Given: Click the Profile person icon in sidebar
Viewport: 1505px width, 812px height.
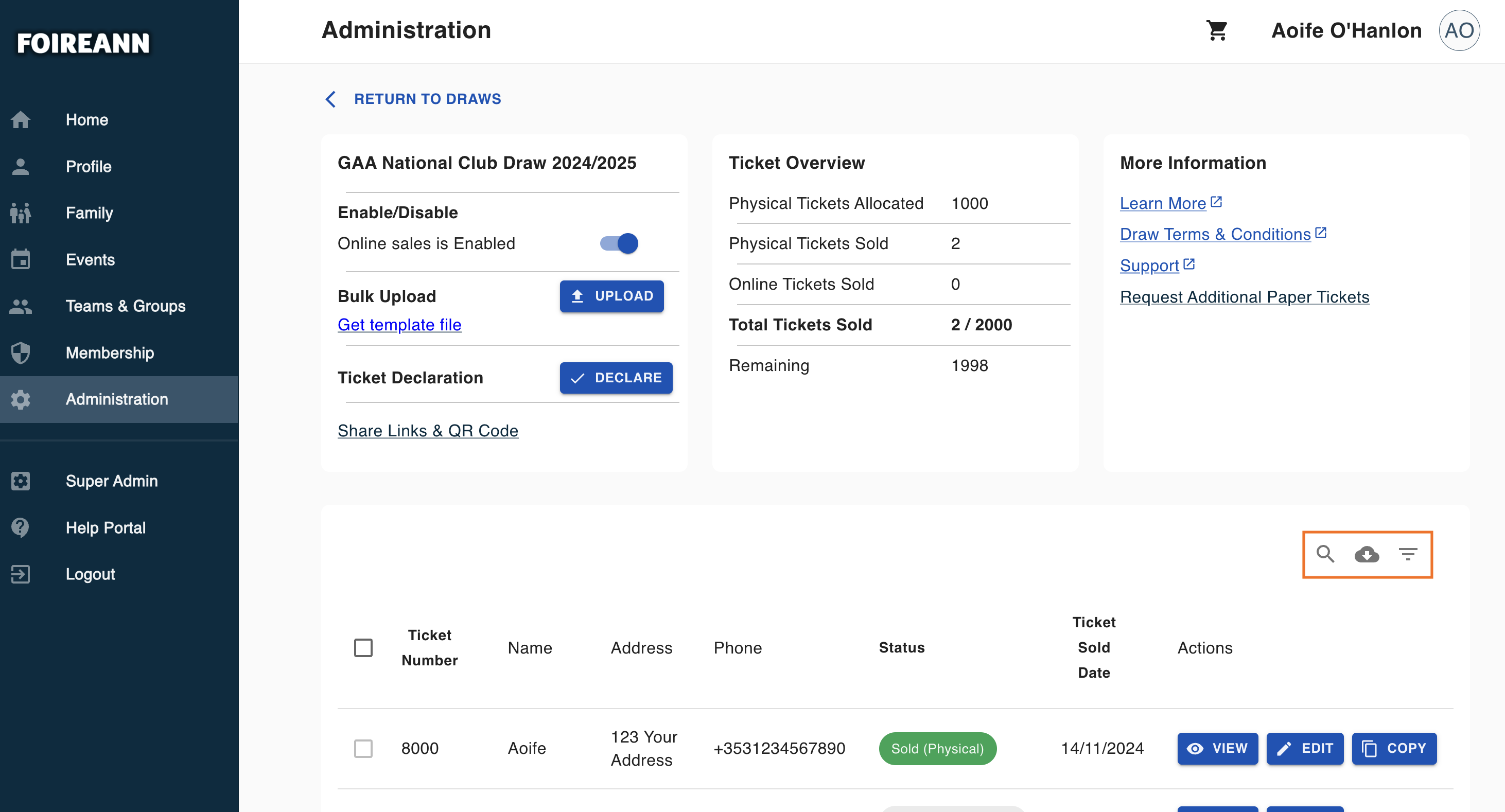Looking at the screenshot, I should [21, 167].
